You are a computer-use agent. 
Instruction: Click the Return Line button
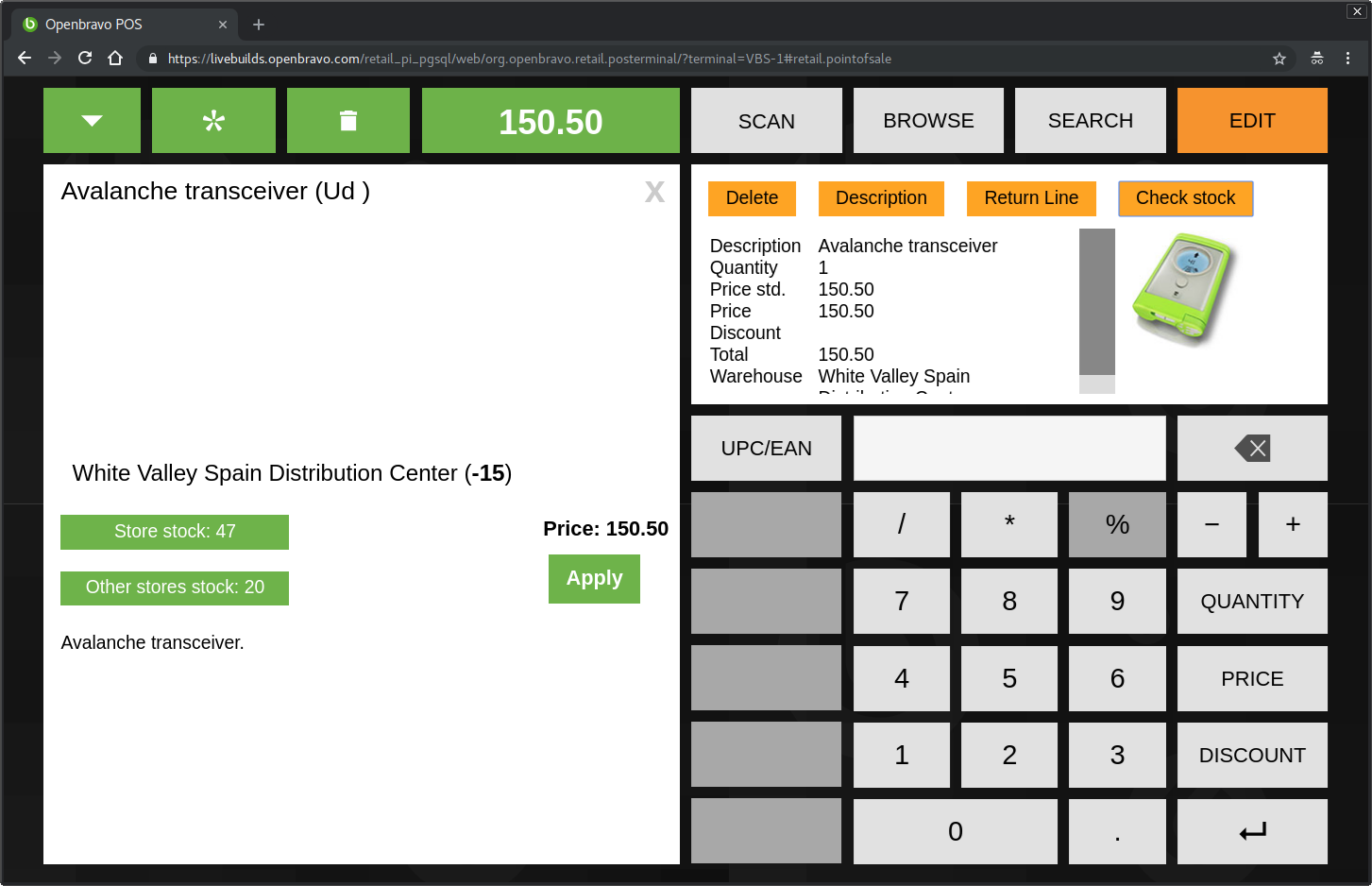click(x=1031, y=198)
